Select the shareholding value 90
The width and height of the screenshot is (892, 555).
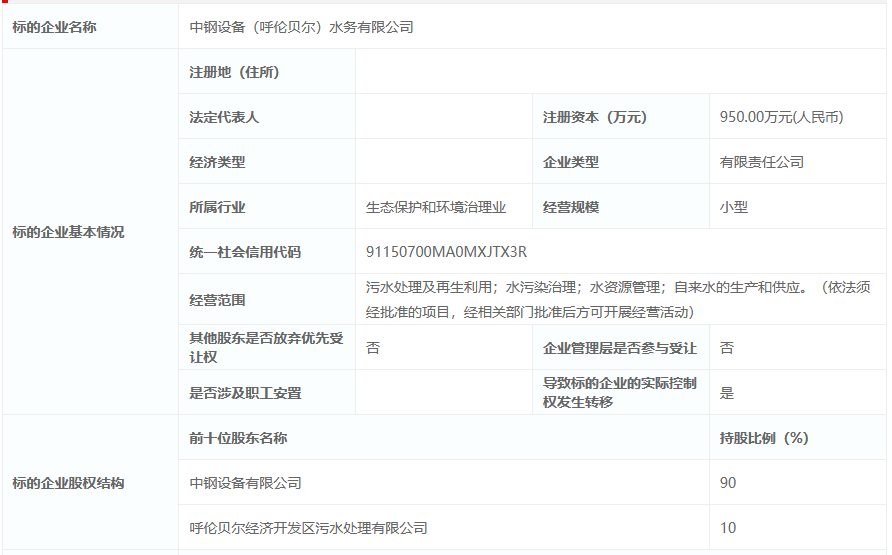(x=728, y=483)
